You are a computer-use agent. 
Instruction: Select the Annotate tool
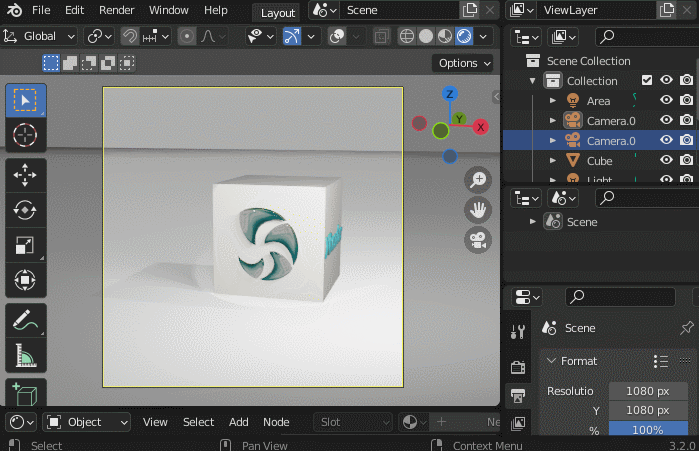tap(25, 320)
